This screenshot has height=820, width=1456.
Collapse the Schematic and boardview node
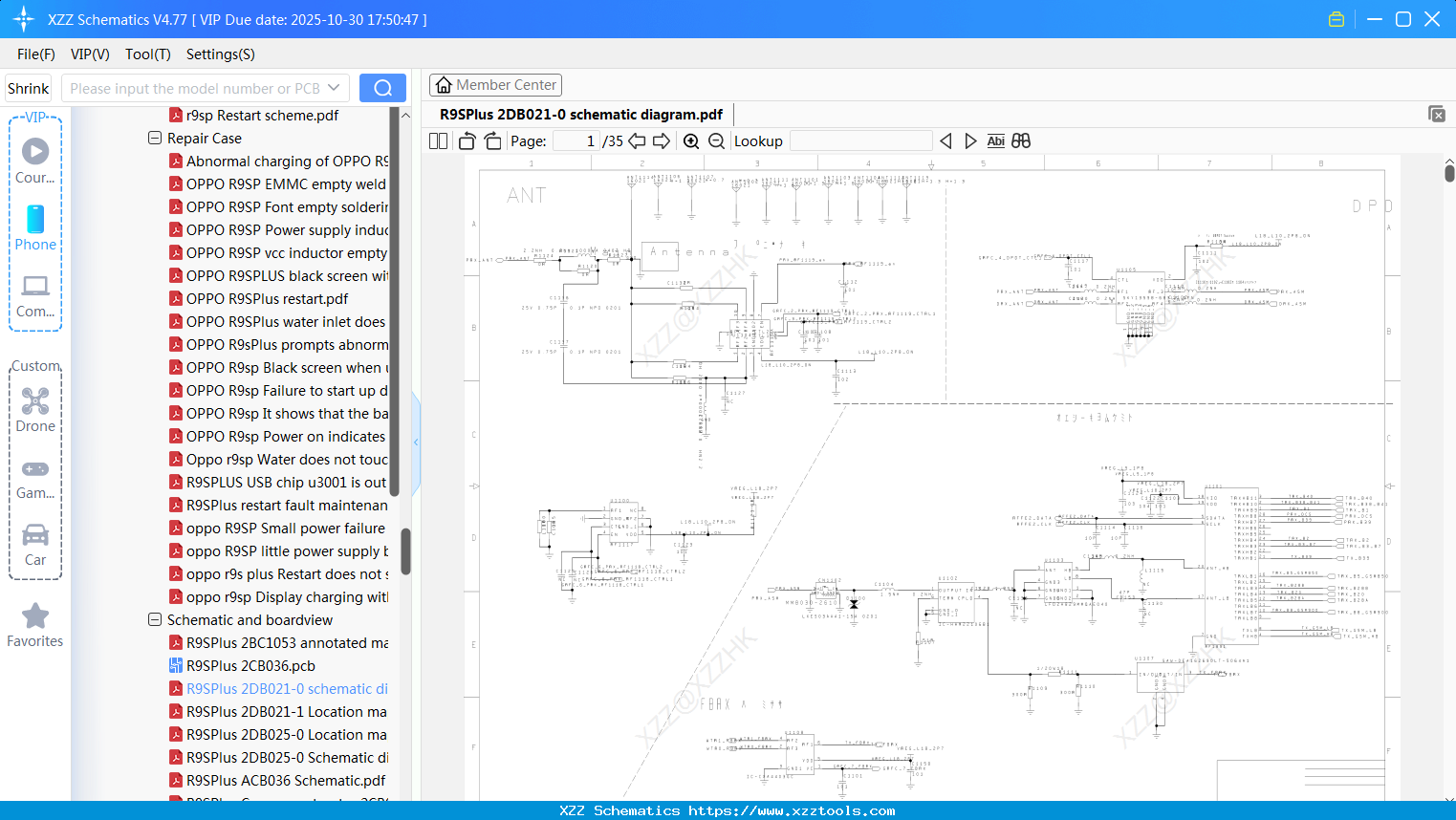click(x=155, y=620)
